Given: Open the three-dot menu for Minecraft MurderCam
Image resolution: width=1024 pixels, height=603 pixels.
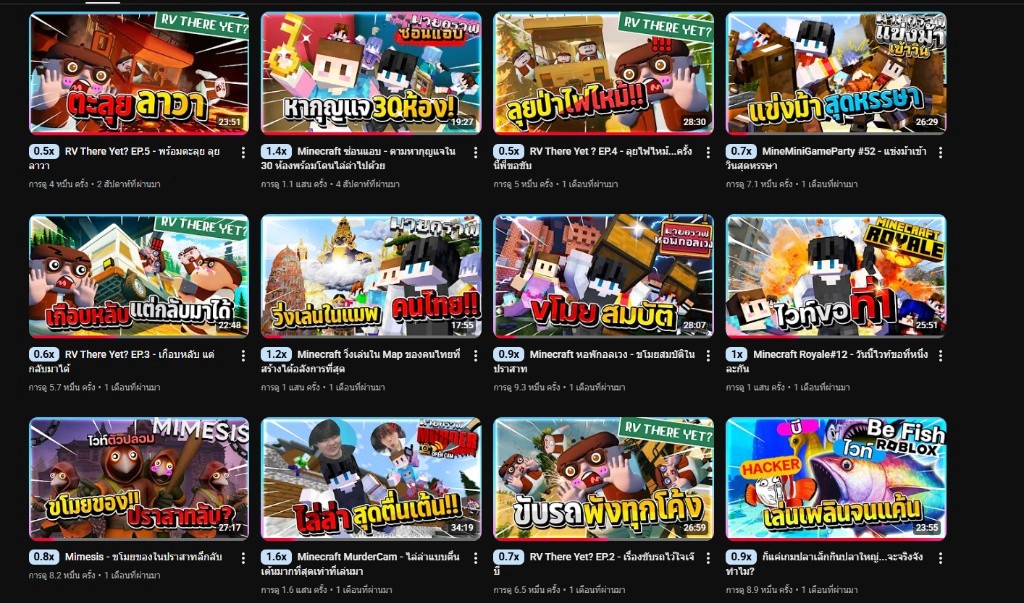Looking at the screenshot, I should [x=475, y=558].
